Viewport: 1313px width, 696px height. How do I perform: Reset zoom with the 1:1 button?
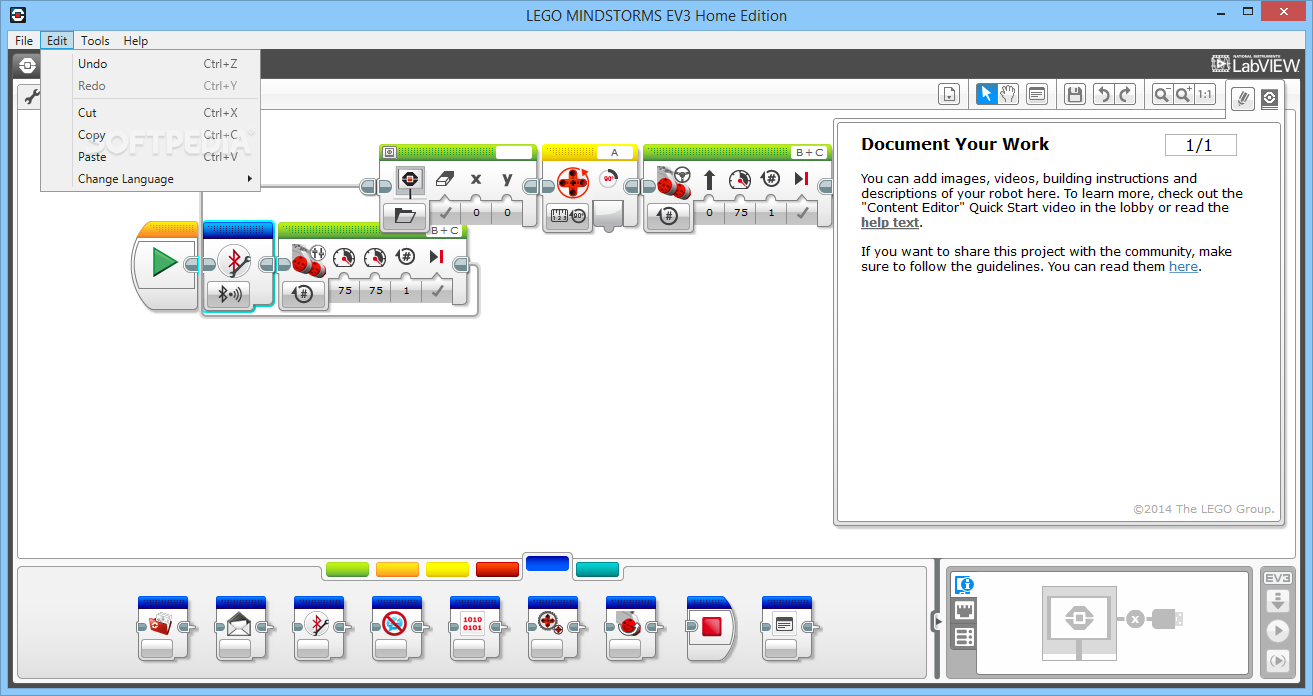1204,94
